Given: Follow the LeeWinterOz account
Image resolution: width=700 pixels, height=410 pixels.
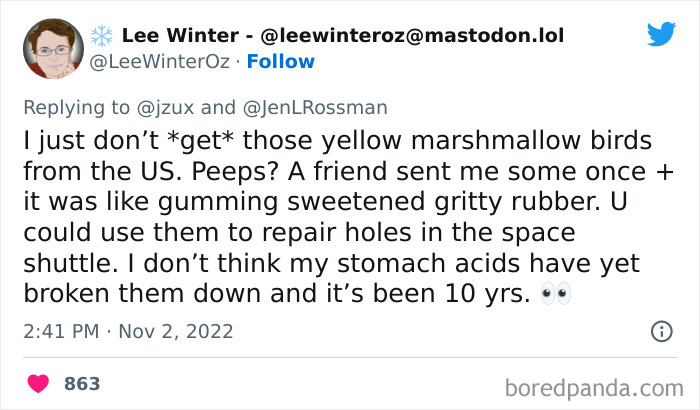Looking at the screenshot, I should pos(280,62).
